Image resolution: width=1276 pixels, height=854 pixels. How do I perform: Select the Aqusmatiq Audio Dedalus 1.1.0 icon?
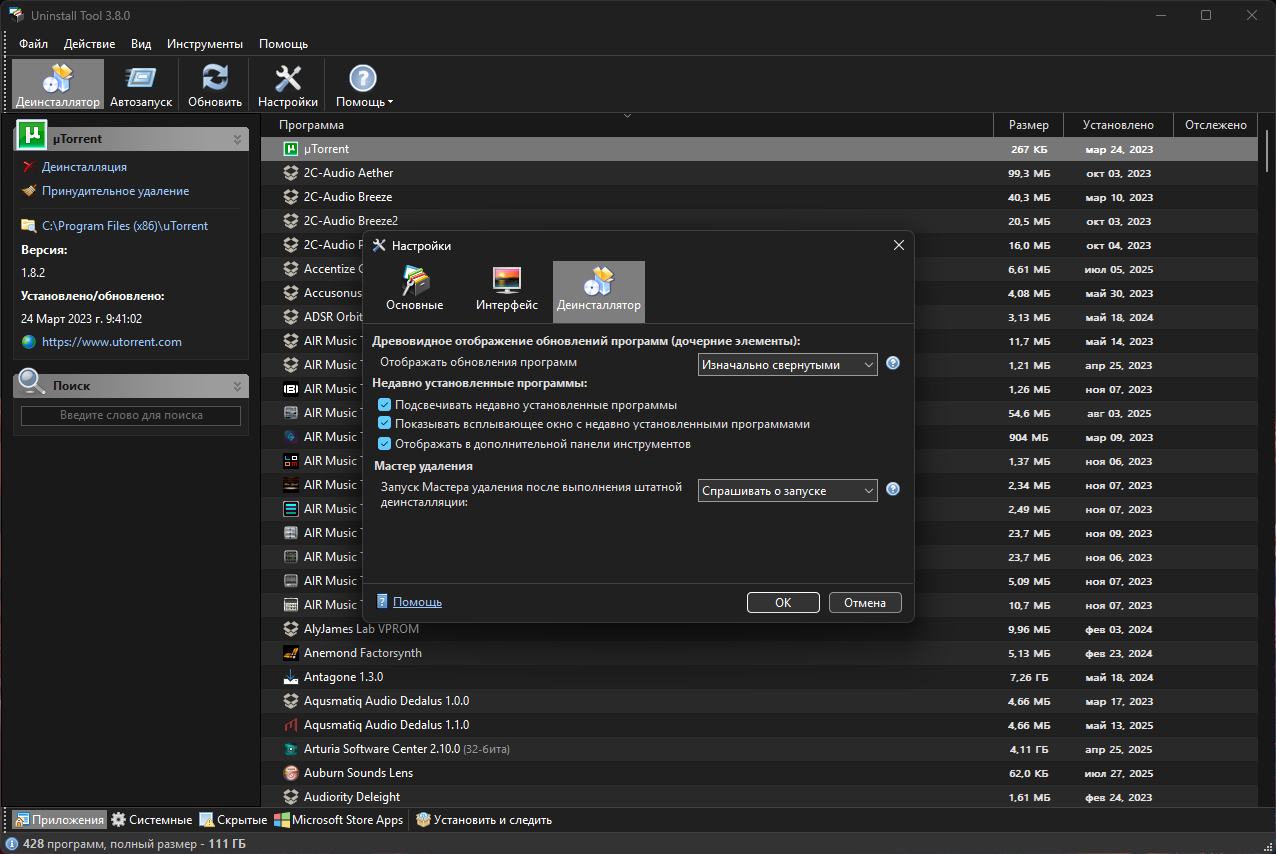(291, 725)
